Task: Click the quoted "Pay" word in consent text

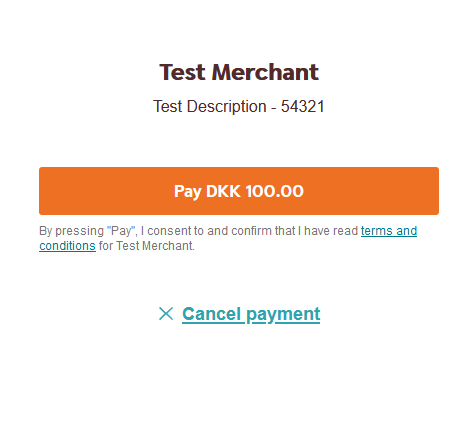Action: point(122,231)
